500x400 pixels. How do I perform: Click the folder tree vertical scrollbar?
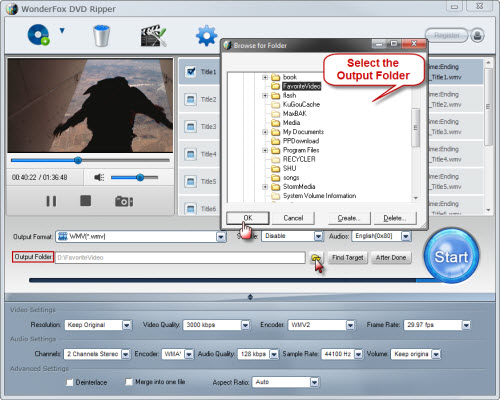[x=415, y=127]
